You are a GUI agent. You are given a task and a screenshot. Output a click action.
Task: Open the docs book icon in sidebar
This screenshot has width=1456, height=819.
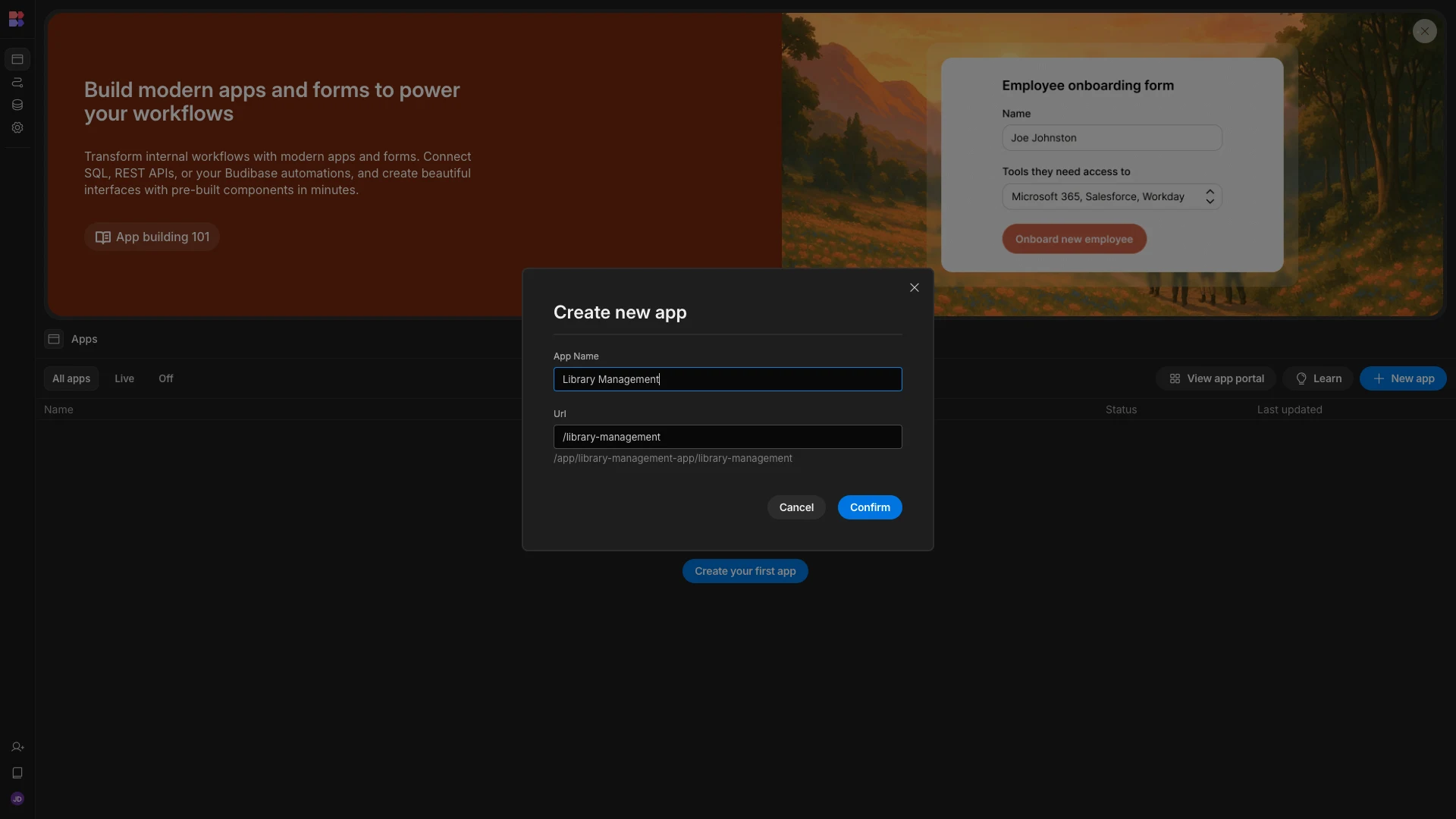coord(17,773)
